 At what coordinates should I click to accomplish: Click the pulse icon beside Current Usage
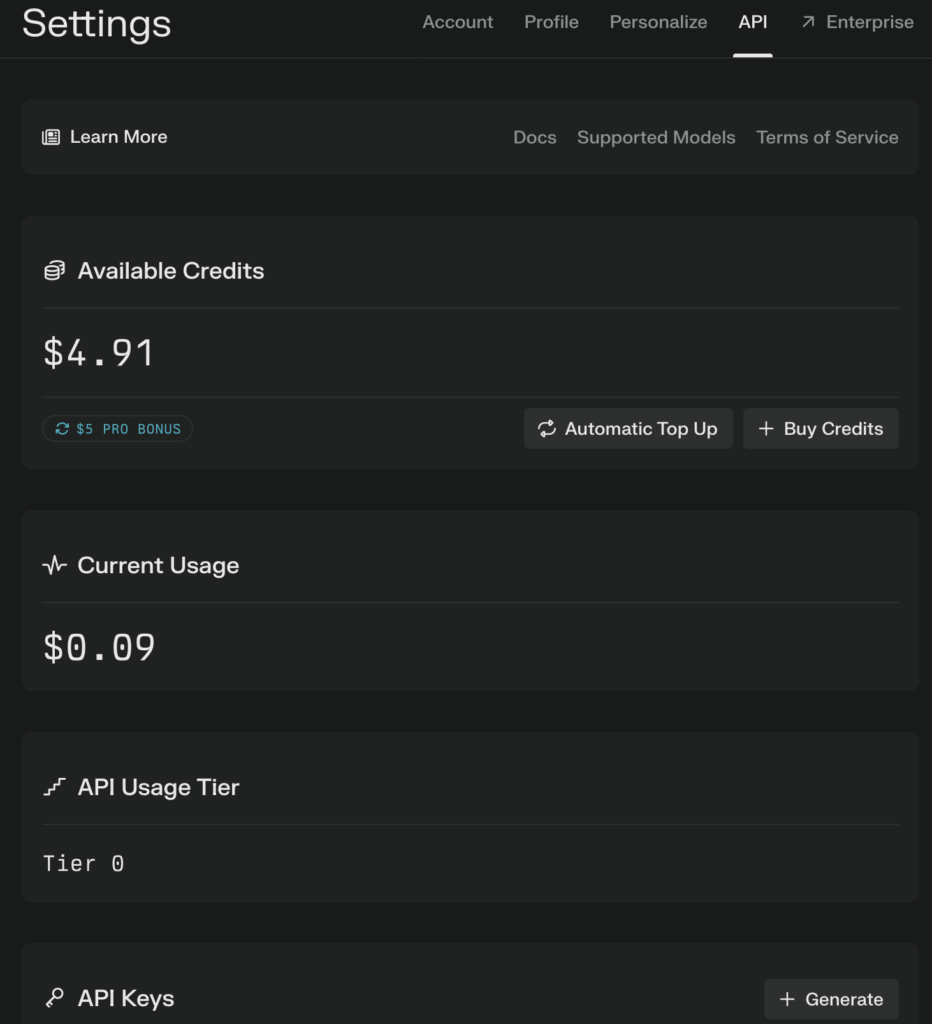(x=54, y=566)
